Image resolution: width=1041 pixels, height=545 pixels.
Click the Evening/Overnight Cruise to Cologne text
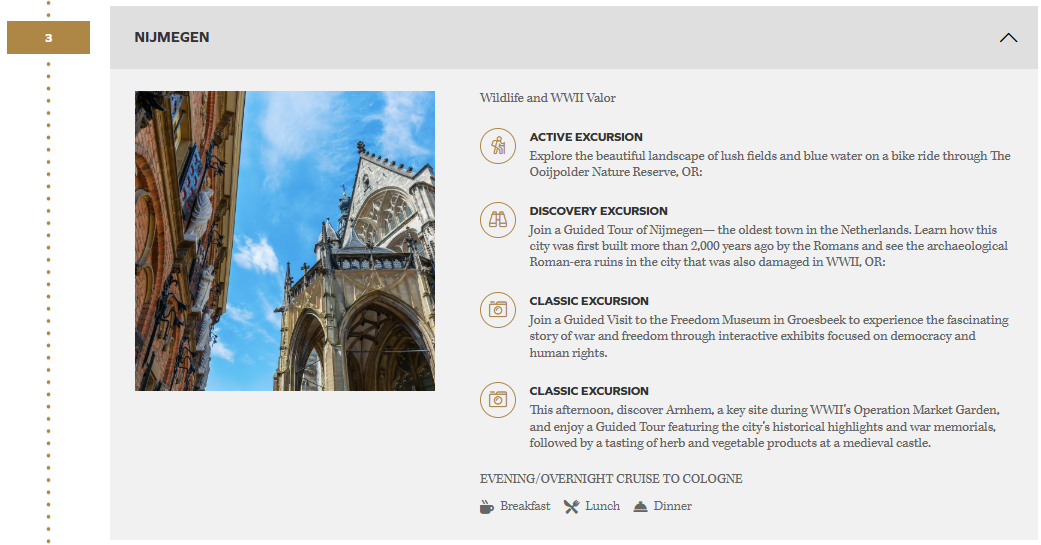click(611, 479)
